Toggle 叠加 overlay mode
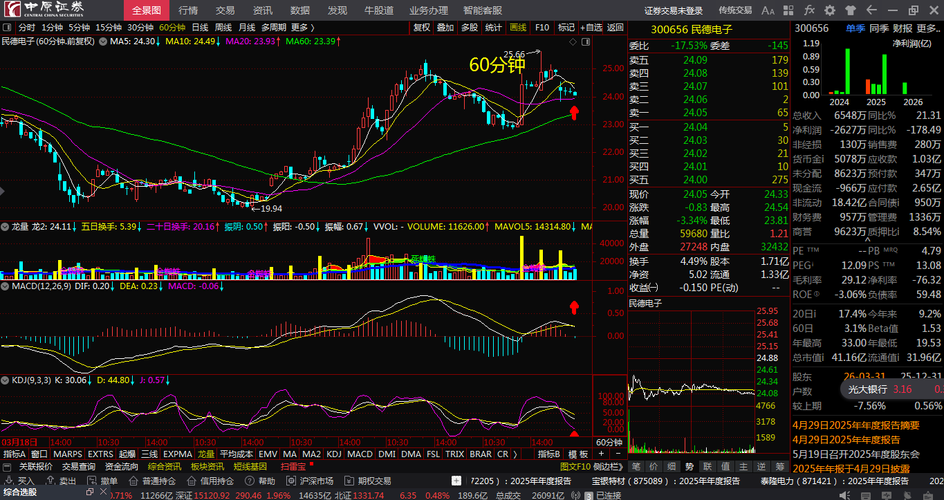Image resolution: width=944 pixels, height=500 pixels. [x=446, y=27]
